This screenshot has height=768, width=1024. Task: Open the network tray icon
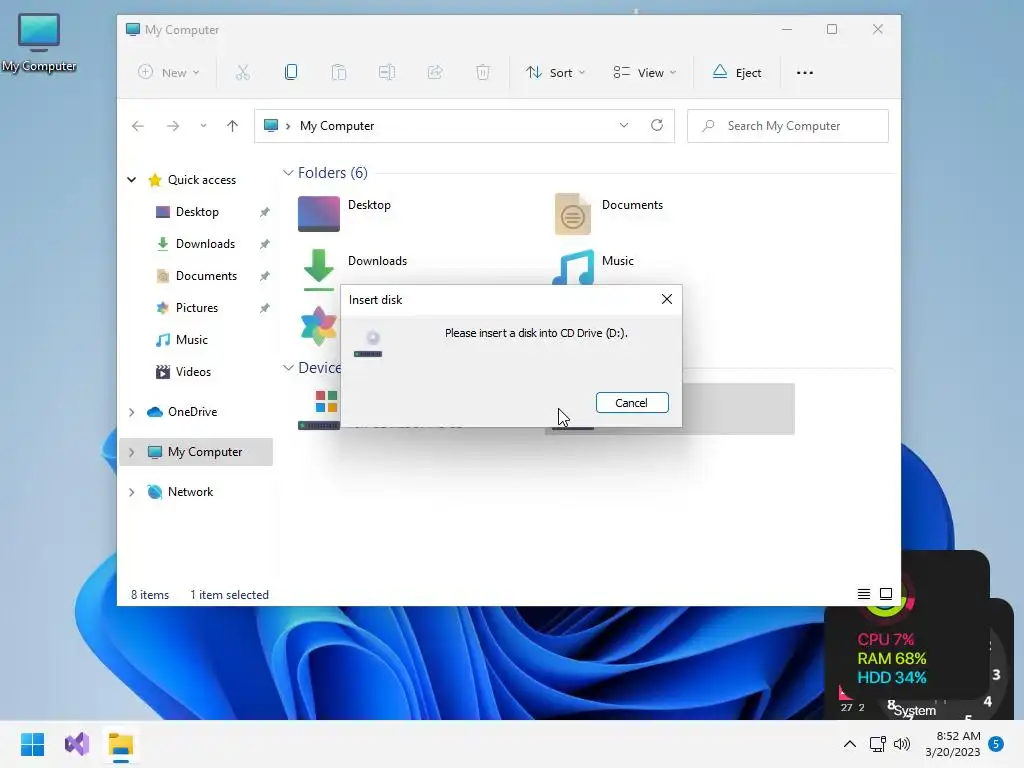[x=877, y=744]
